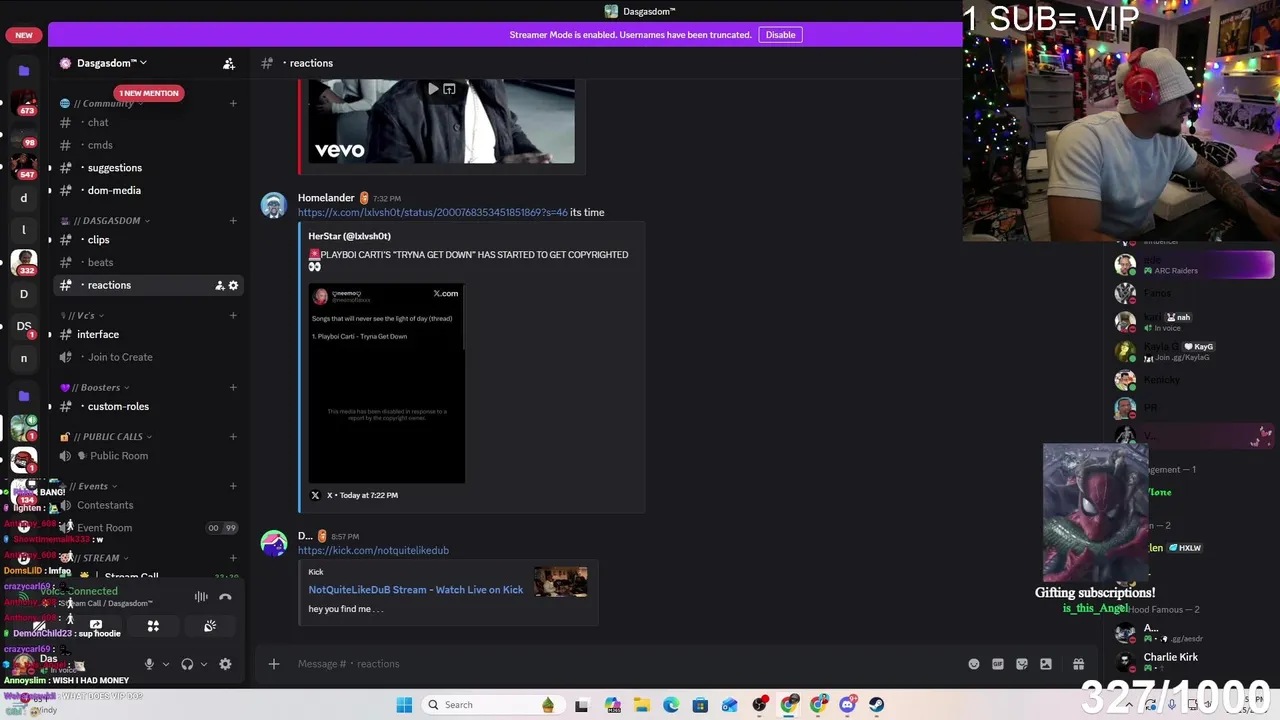Open the emoji picker in message bar
This screenshot has width=1280, height=720.
coord(974,664)
